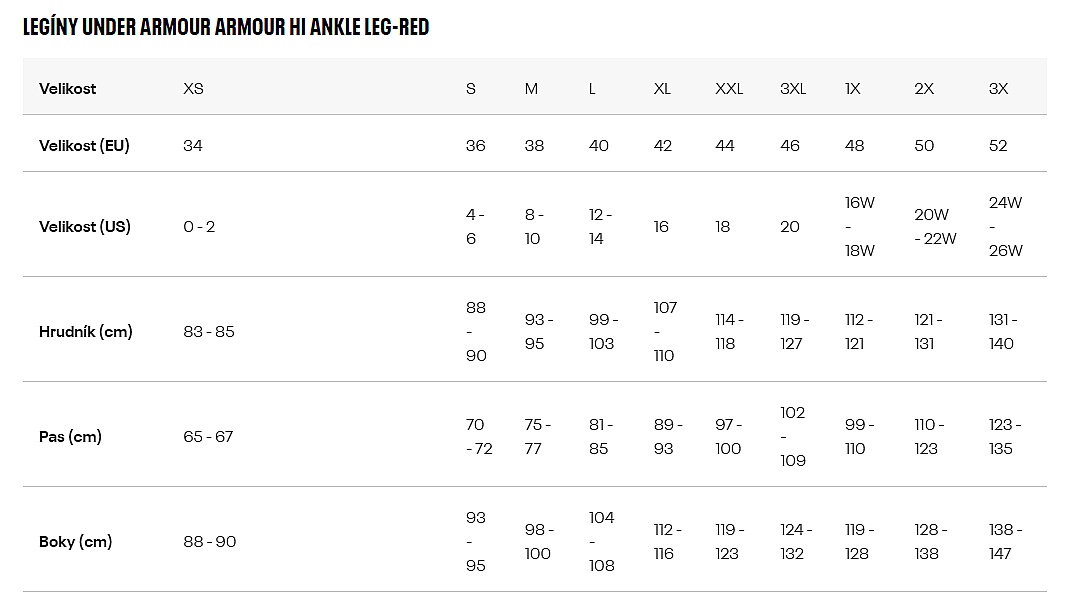Select the 24W - 26W US size cell
The width and height of the screenshot is (1077, 608).
click(x=1005, y=227)
